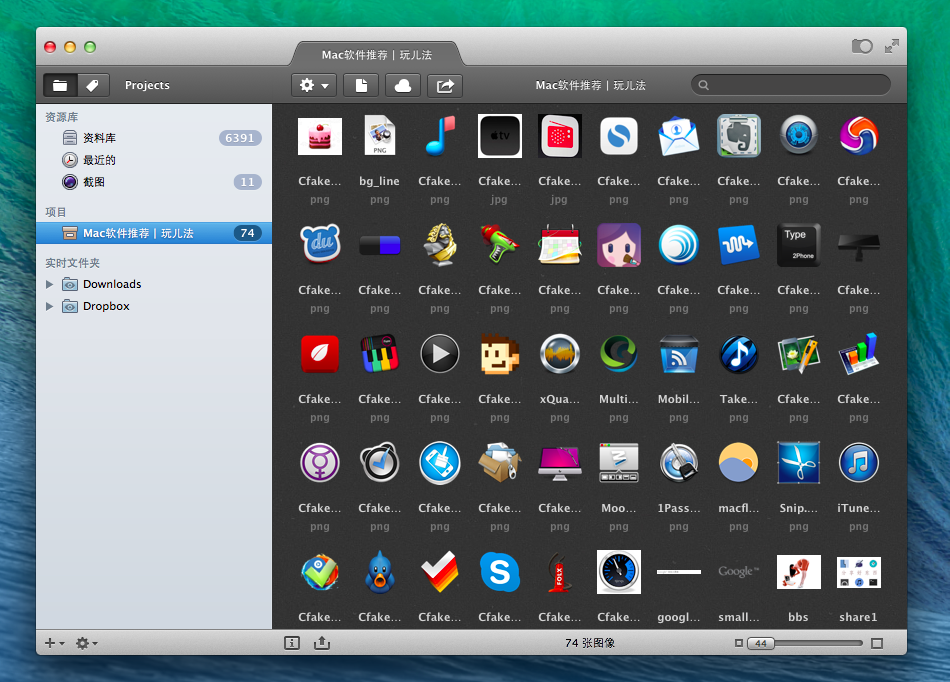Screen dimensions: 950x682
Task: Select the iTune... music note thumbnail
Action: pos(859,463)
